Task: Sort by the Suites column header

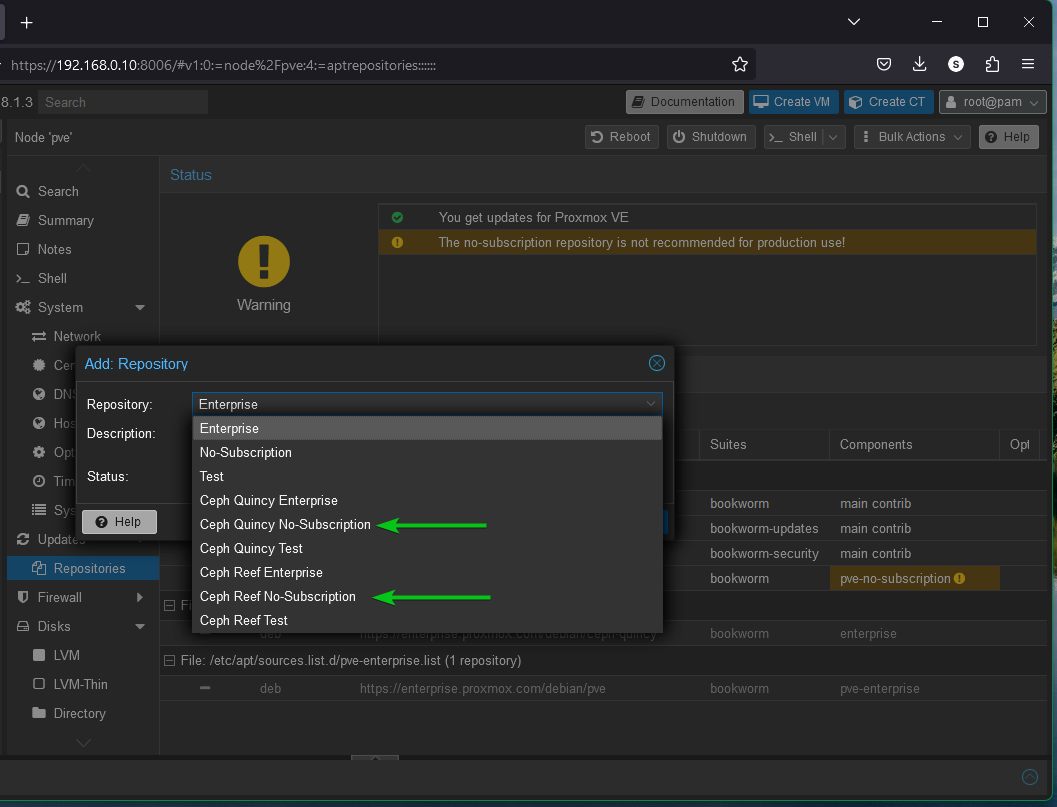Action: tap(764, 444)
